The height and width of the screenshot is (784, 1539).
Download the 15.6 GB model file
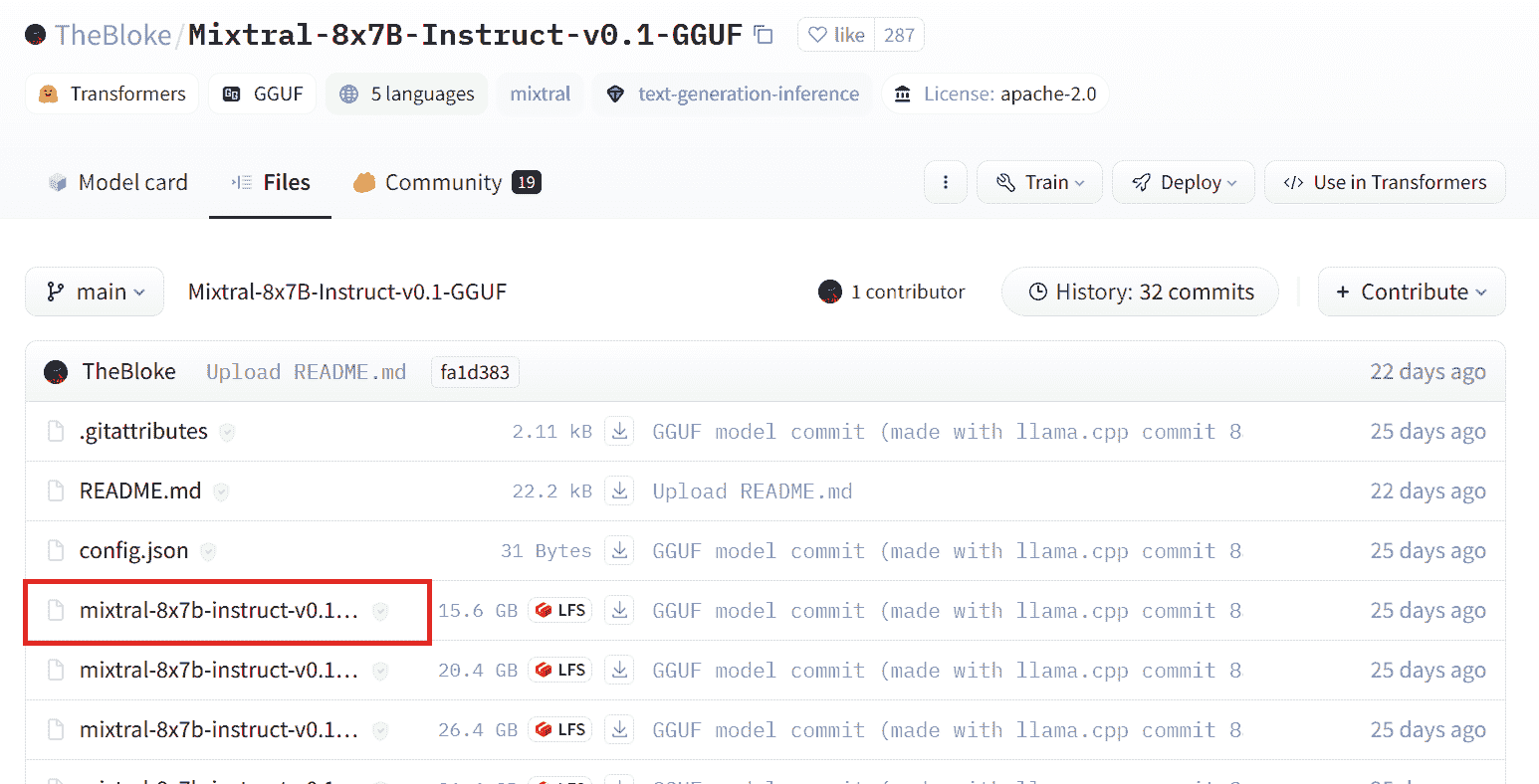pyautogui.click(x=619, y=610)
